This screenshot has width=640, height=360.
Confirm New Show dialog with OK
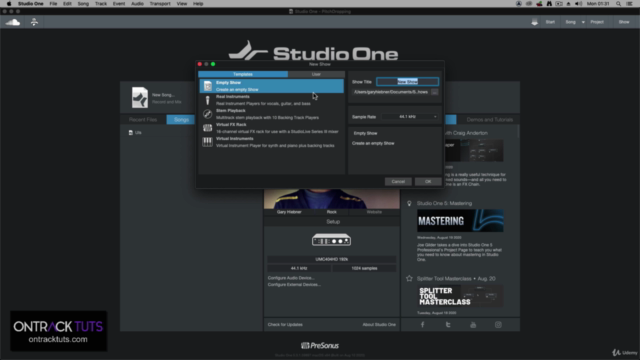[x=428, y=182]
